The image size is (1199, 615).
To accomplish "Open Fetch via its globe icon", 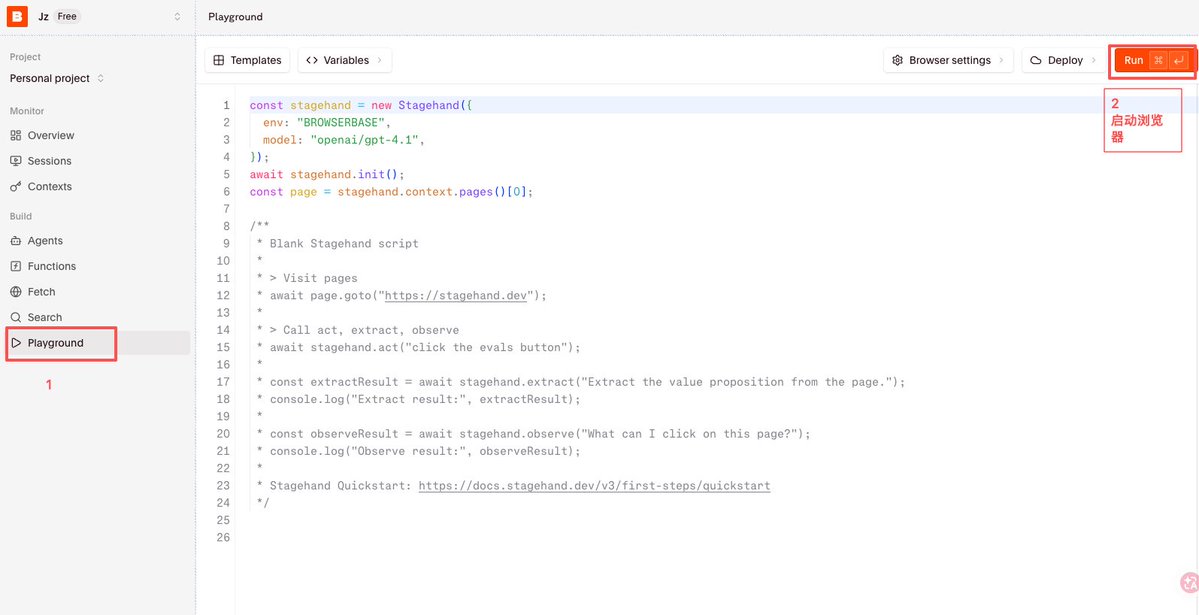I will coord(15,292).
